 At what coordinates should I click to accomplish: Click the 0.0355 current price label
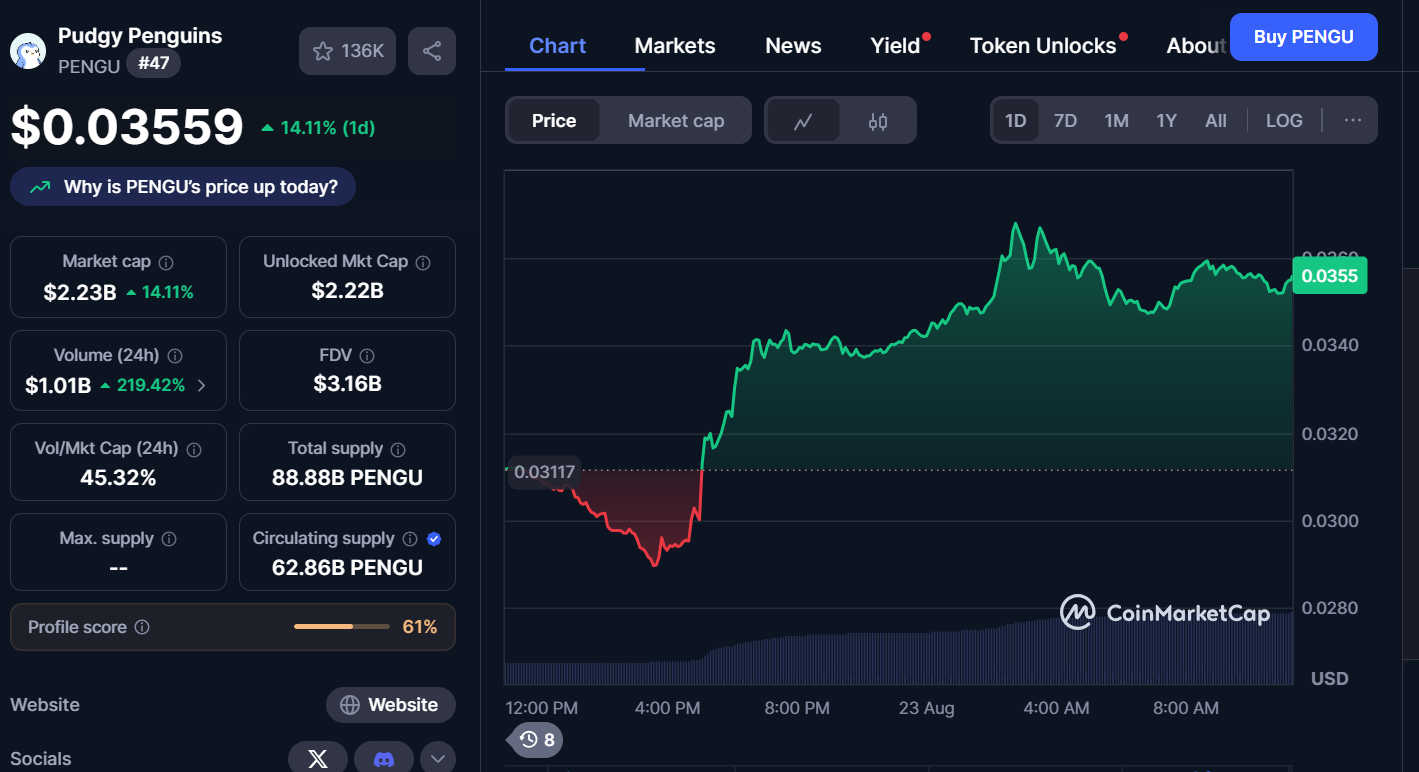coord(1330,276)
